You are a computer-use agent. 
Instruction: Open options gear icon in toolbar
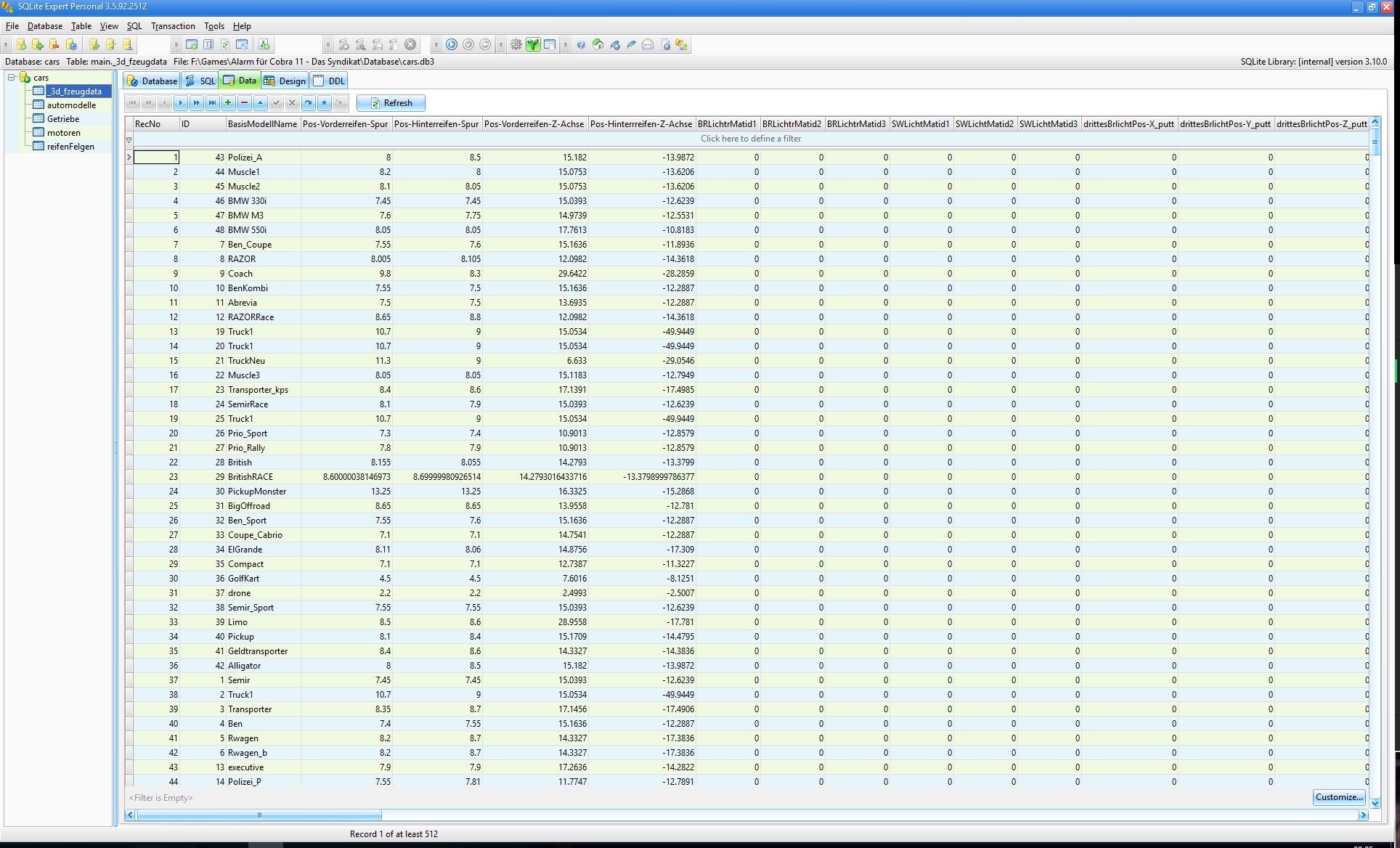(516, 45)
